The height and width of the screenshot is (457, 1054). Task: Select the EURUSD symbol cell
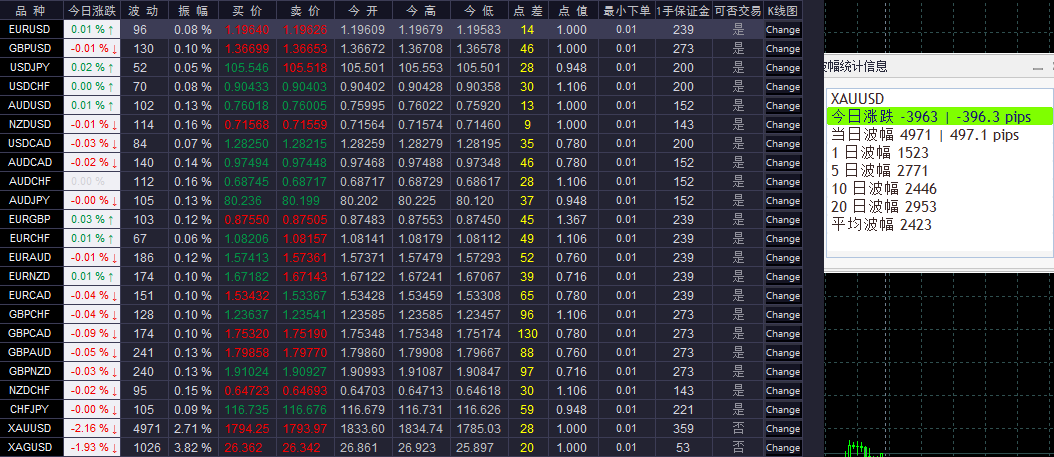click(30, 30)
